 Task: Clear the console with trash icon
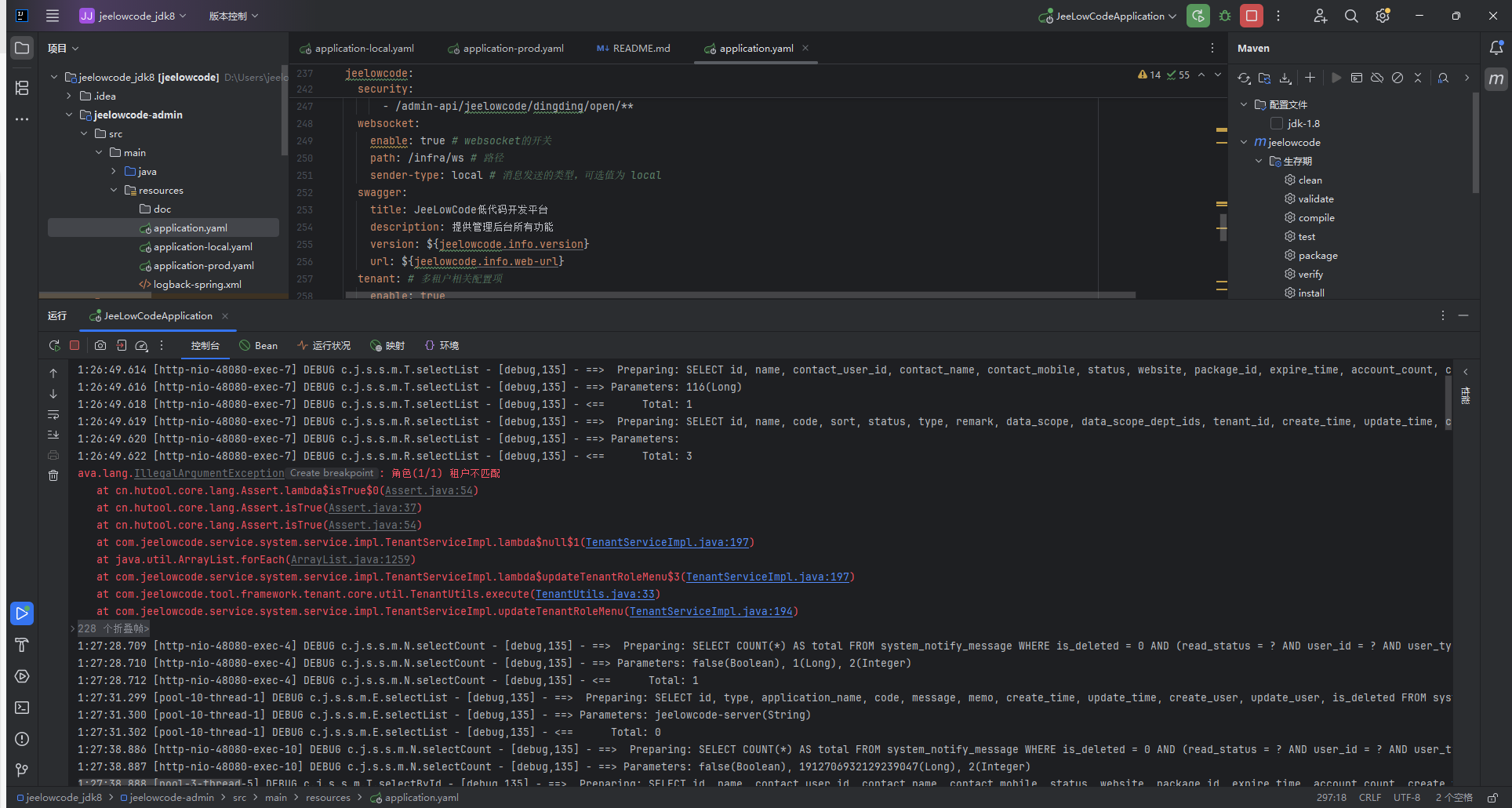(x=53, y=475)
